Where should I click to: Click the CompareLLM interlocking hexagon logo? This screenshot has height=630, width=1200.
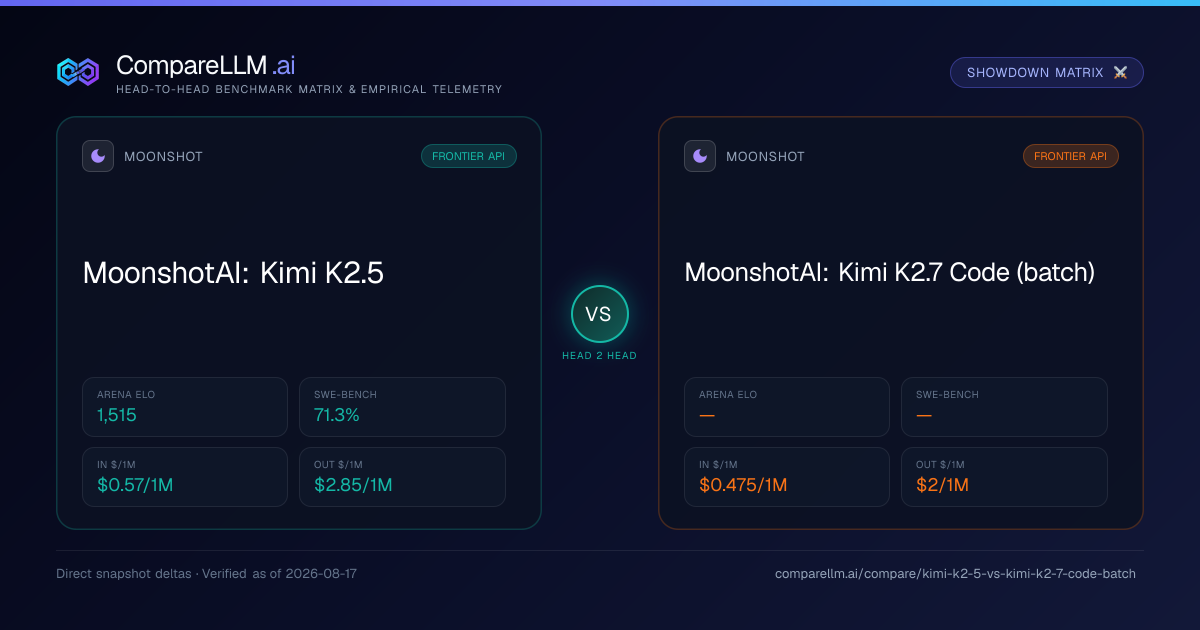tap(78, 72)
